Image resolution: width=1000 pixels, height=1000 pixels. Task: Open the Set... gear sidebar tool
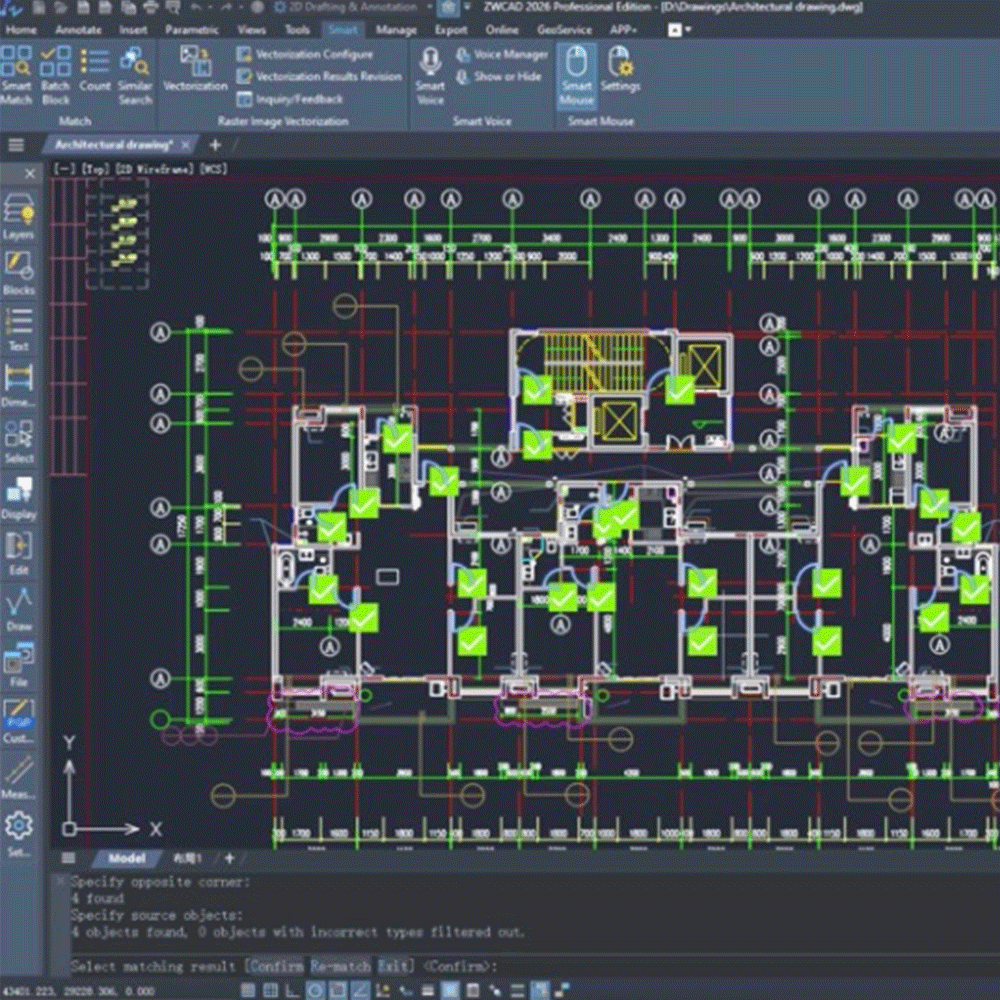click(x=18, y=833)
